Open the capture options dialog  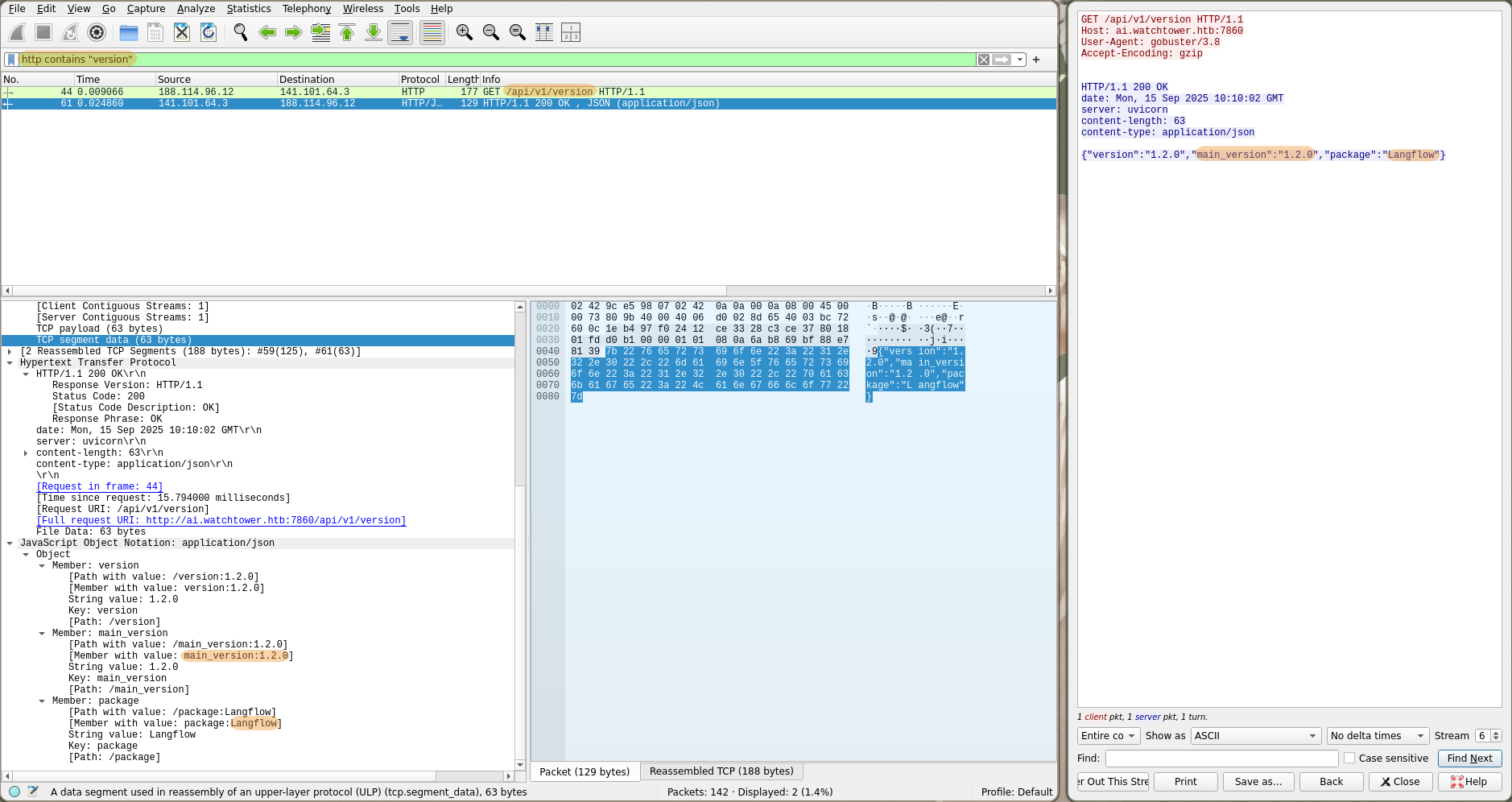pyautogui.click(x=97, y=32)
